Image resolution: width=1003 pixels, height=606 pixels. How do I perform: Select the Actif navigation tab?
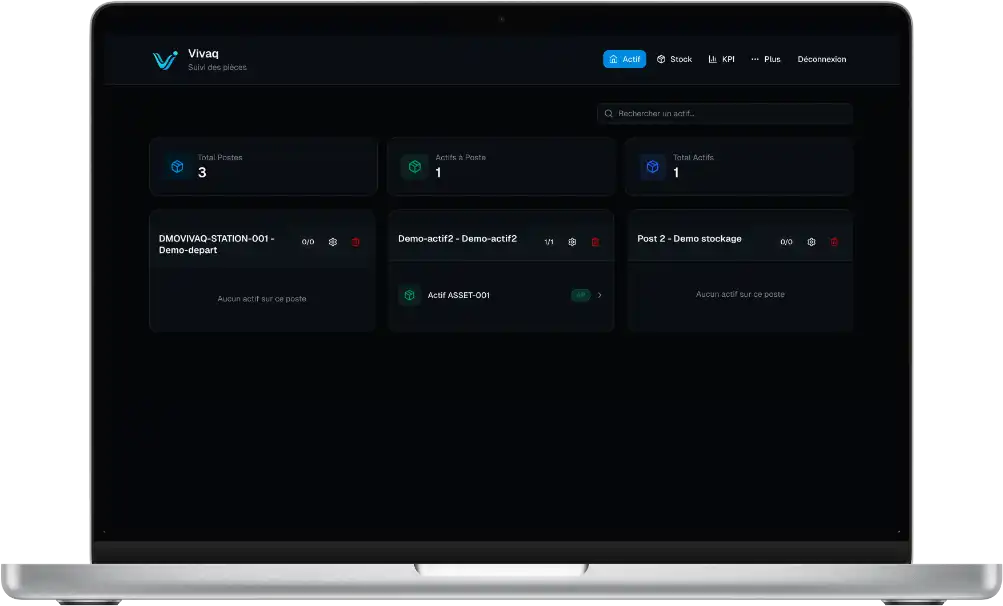point(624,60)
